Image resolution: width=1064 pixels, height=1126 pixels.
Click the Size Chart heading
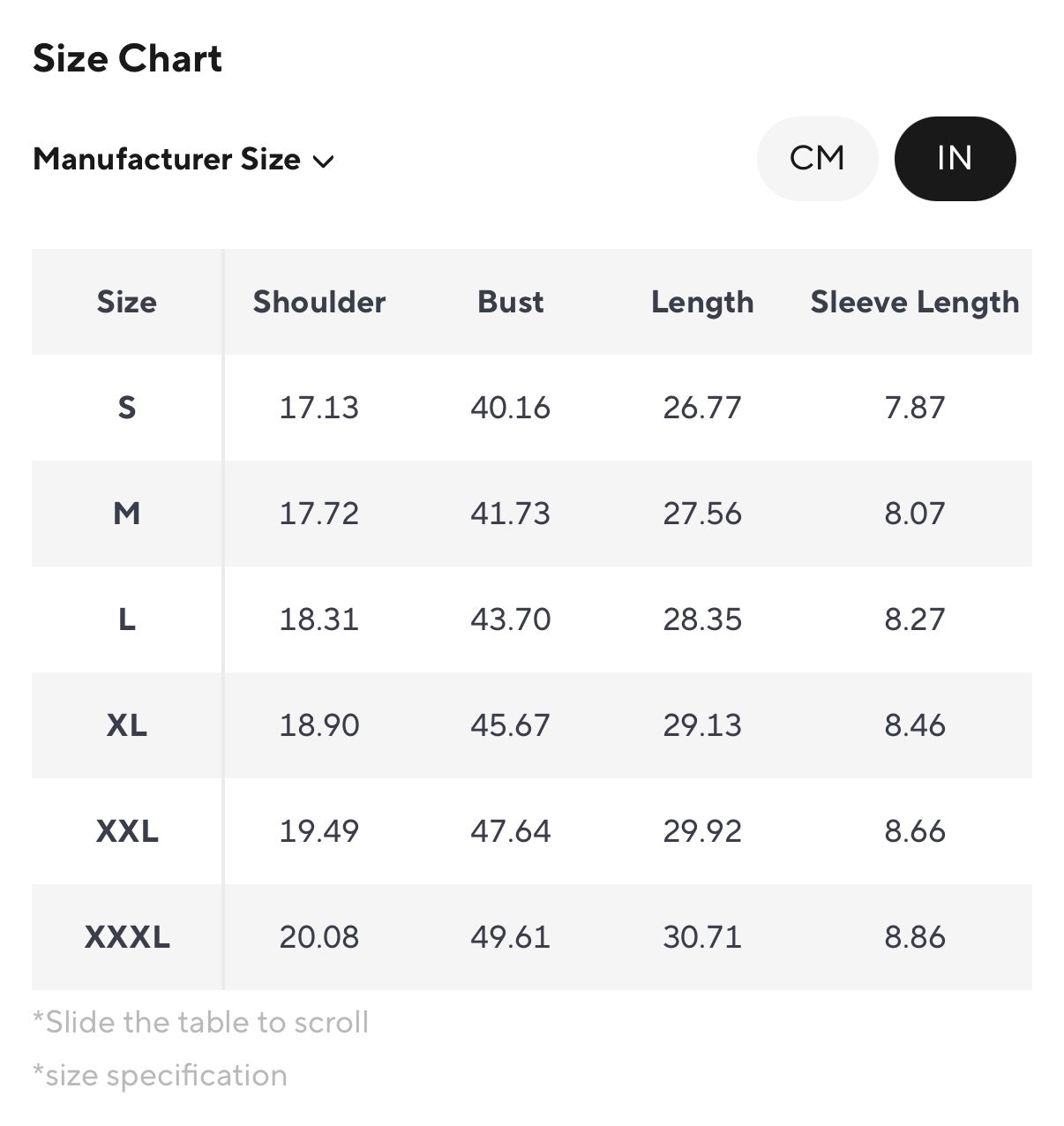tap(128, 58)
